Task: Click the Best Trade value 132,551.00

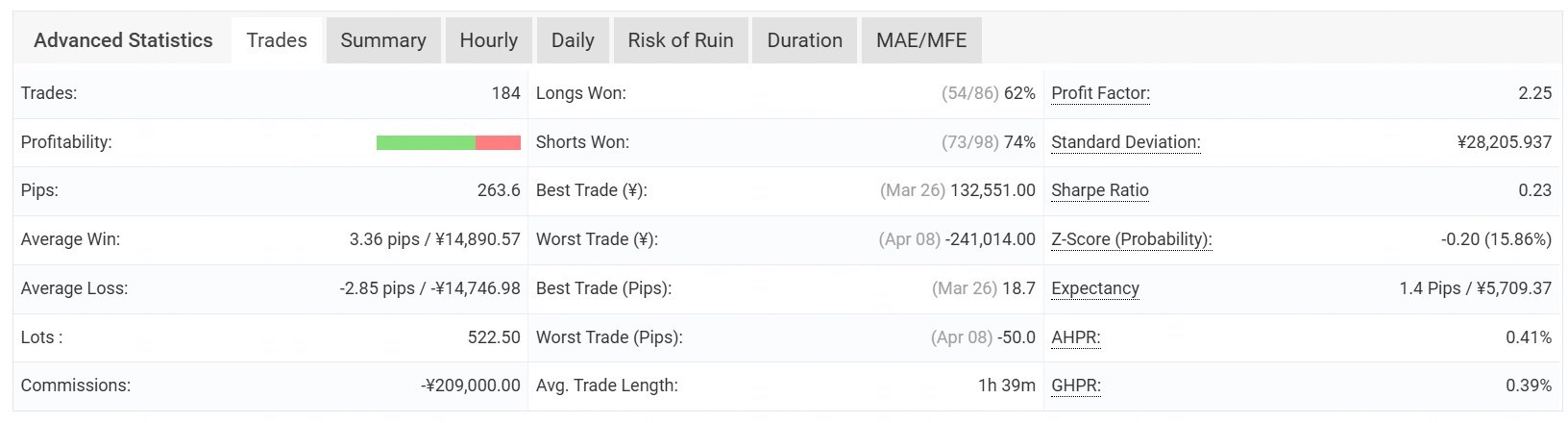Action: click(x=992, y=190)
